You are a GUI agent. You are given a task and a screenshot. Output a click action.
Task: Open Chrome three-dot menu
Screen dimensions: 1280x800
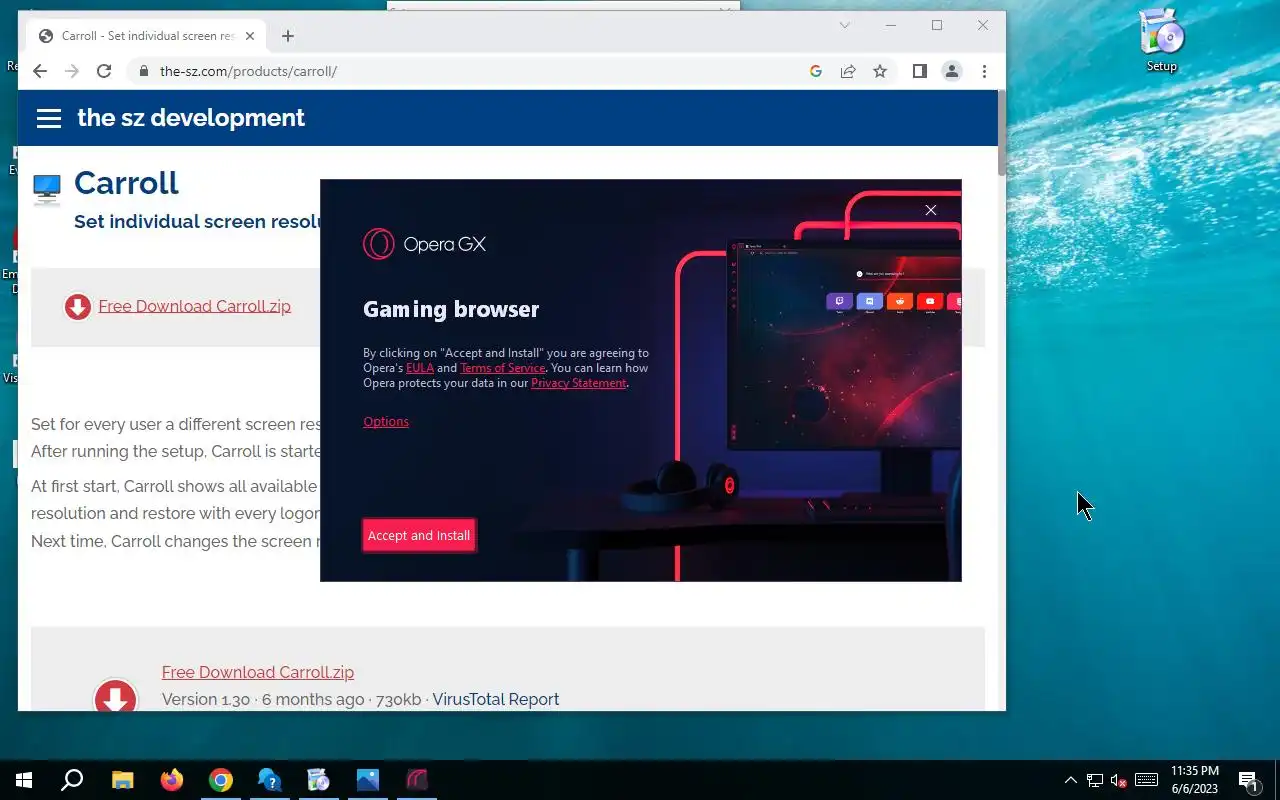point(984,71)
